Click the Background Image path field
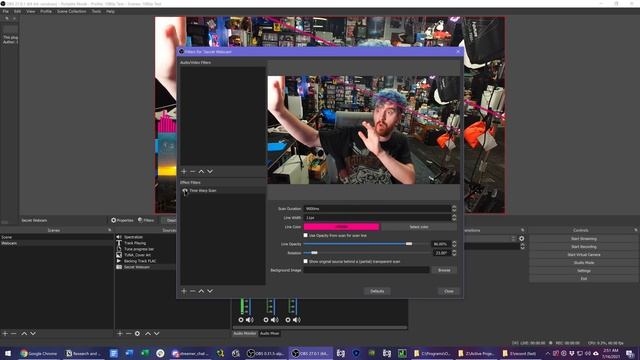Image resolution: width=640 pixels, height=360 pixels. 367,270
